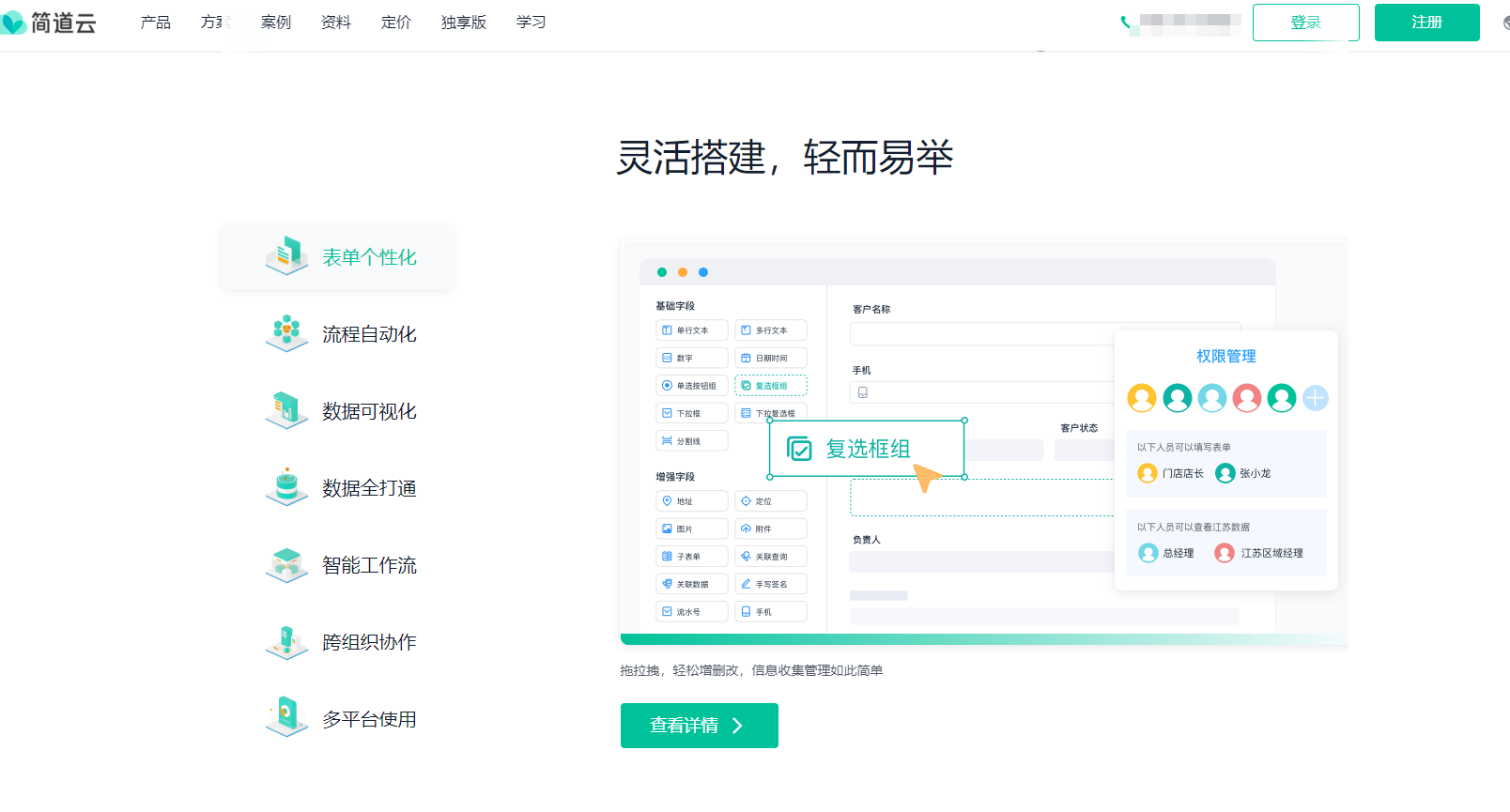Viewport: 1510px width, 812px height.
Task: Go to 独享版 in the navigation
Action: pos(464,23)
